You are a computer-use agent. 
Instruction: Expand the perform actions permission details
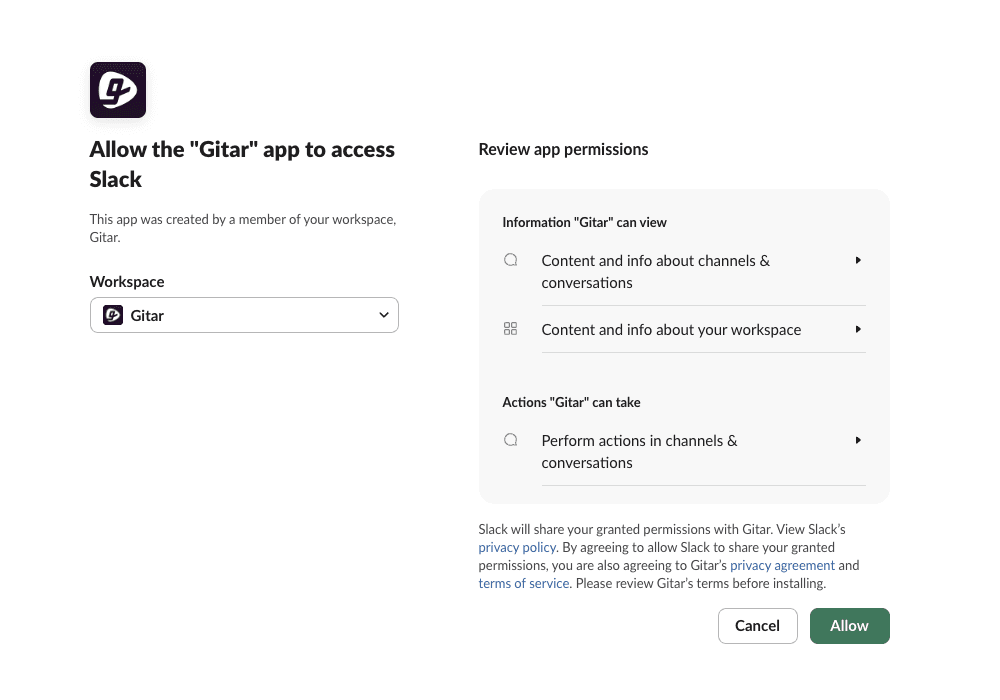point(857,439)
